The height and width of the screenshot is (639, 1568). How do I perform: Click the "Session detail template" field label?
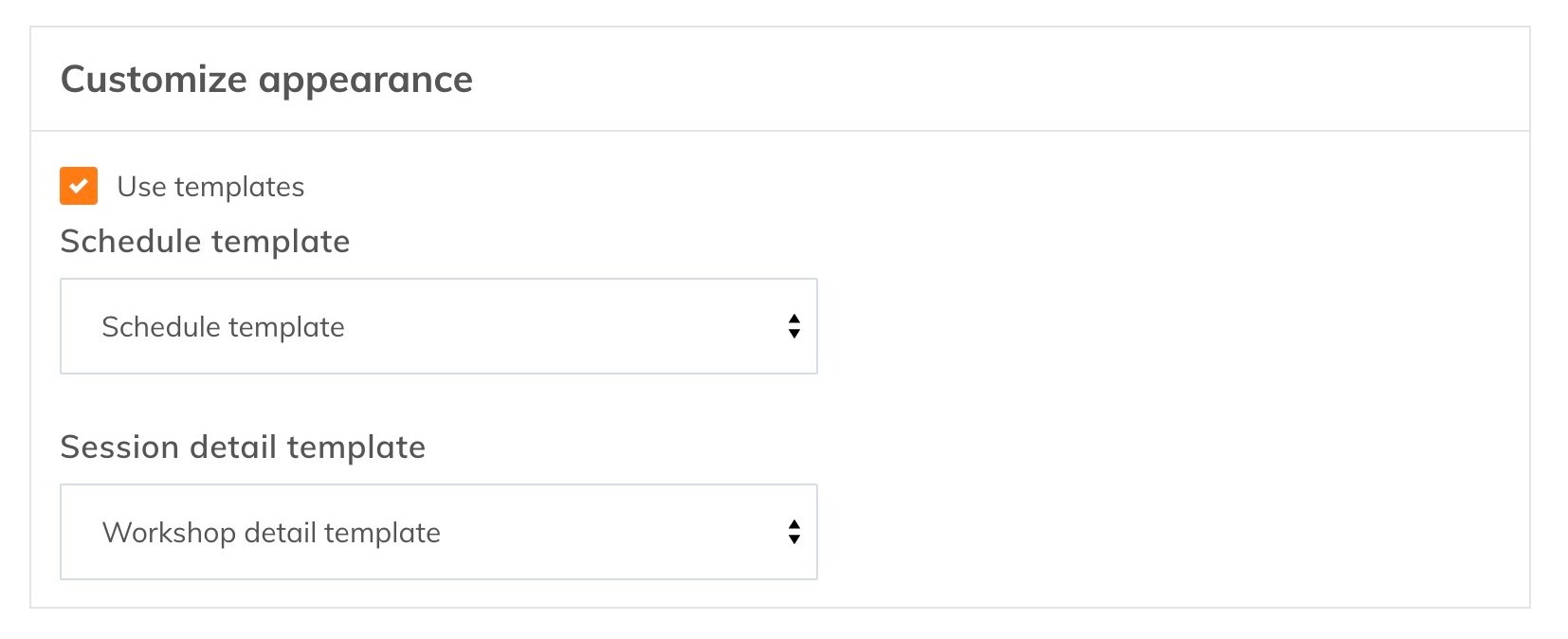pos(243,447)
